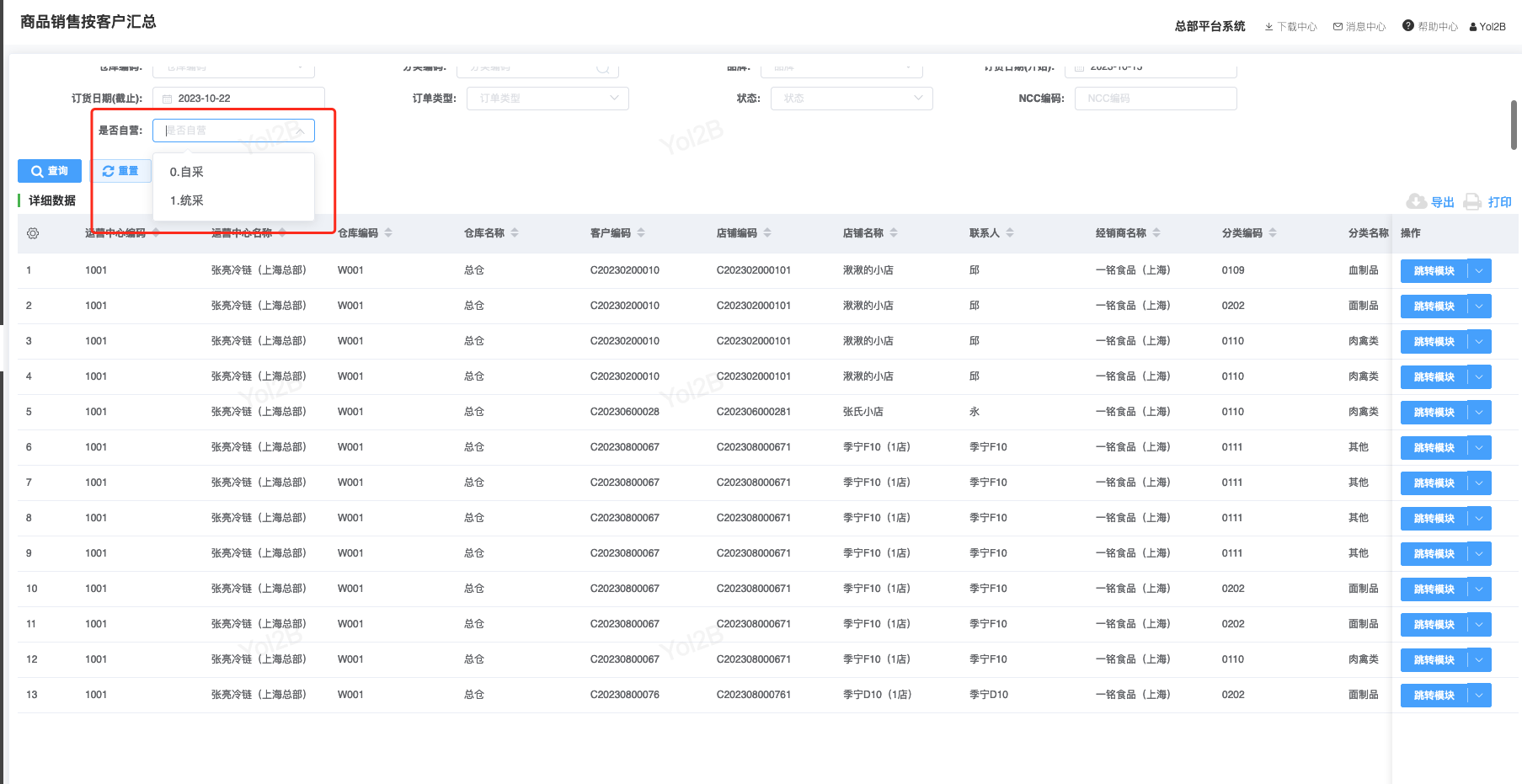Select the 0.自采 option
The height and width of the screenshot is (784, 1522).
point(187,172)
